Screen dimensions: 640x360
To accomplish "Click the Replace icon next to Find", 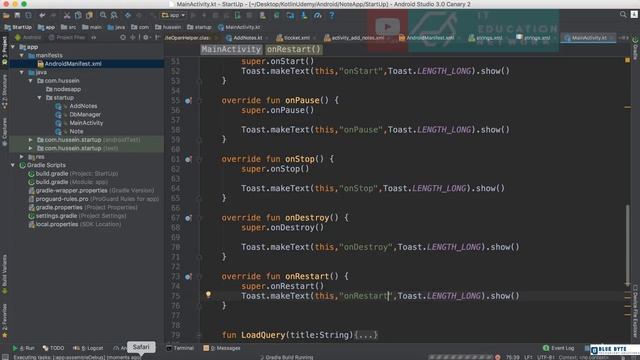I will point(114,16).
